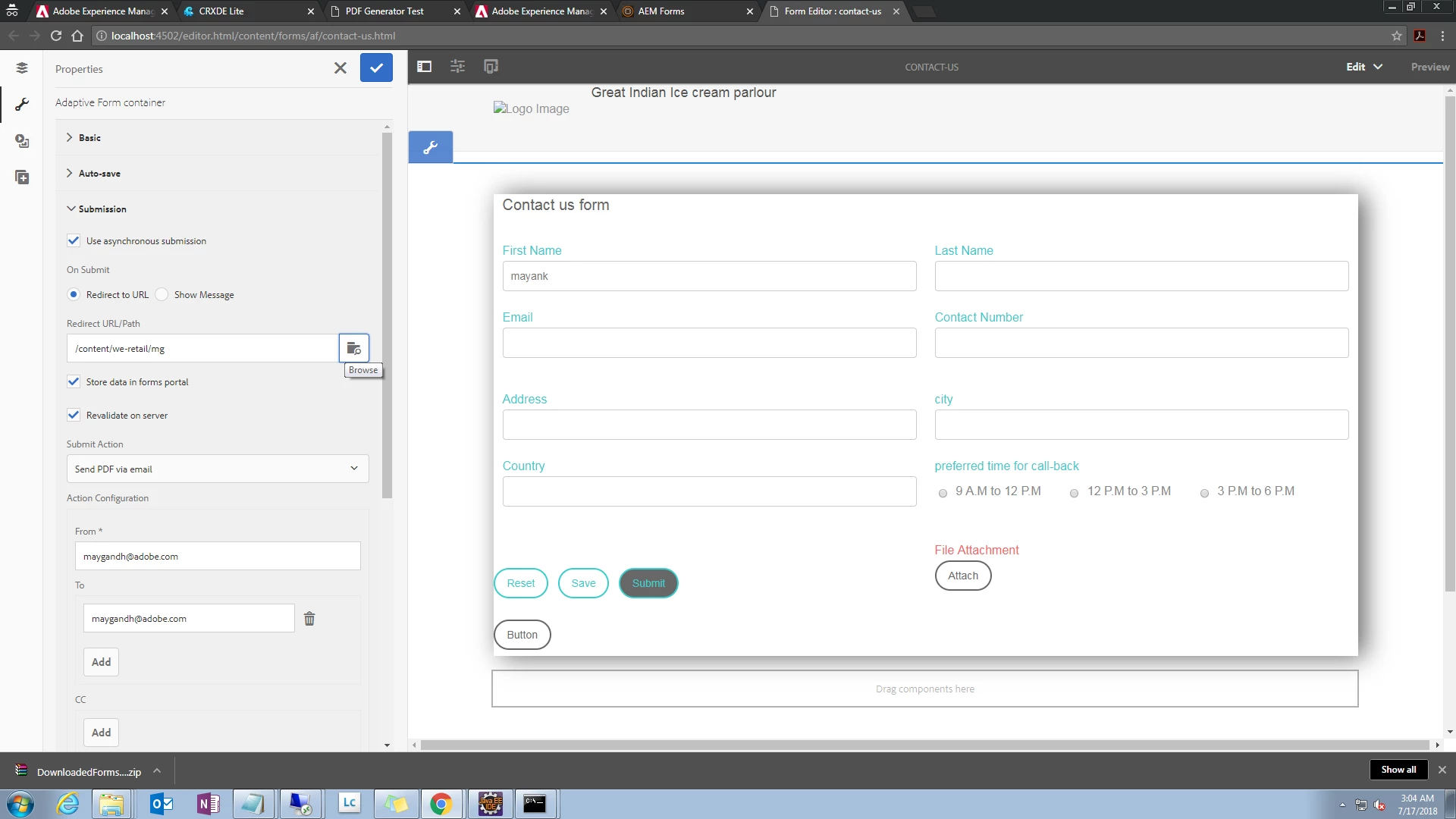Select the Show Message radio button
Screen dimensions: 1456x819
point(162,294)
